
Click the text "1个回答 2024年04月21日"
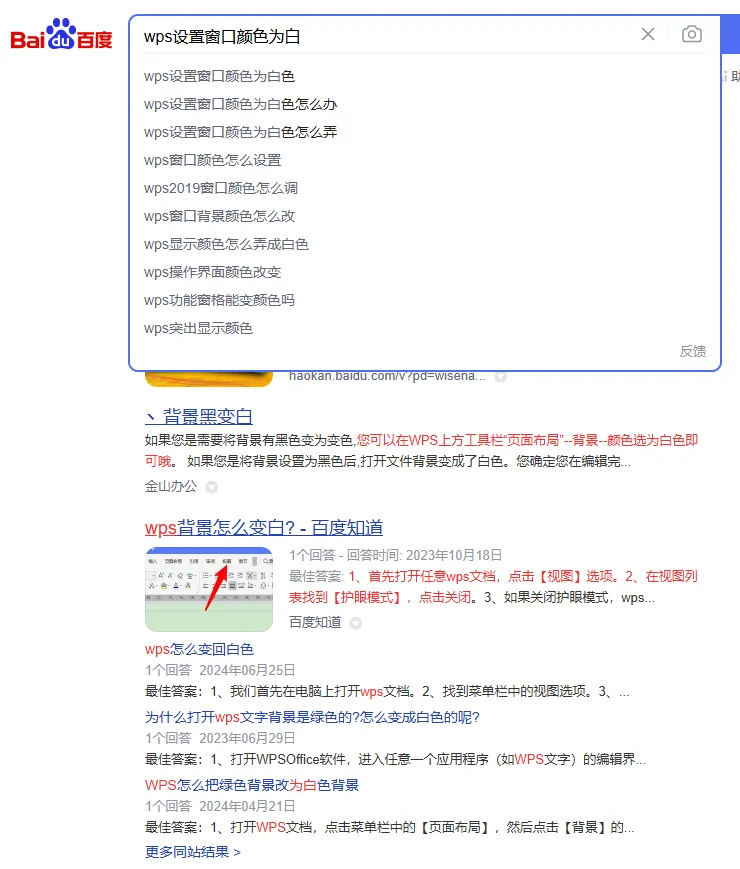pos(220,806)
